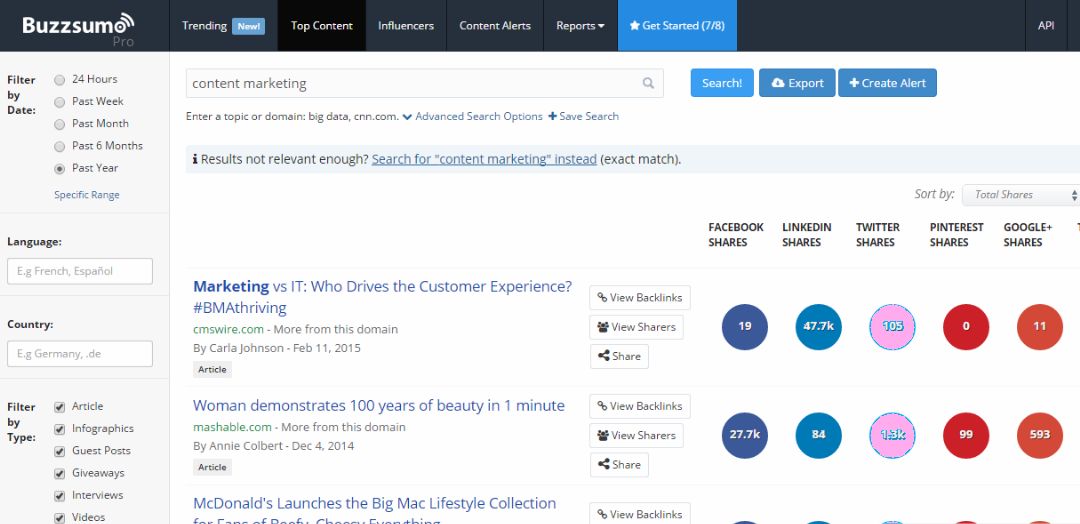
Task: View Backlinks for the mashable article
Action: tap(640, 406)
